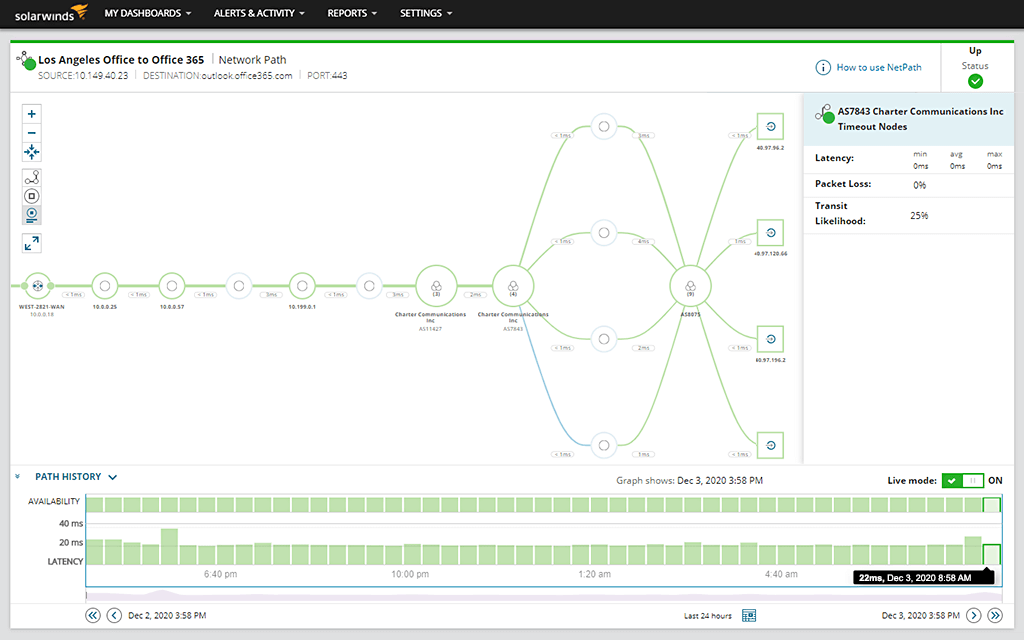Open fullscreen view of the path map

[31, 243]
